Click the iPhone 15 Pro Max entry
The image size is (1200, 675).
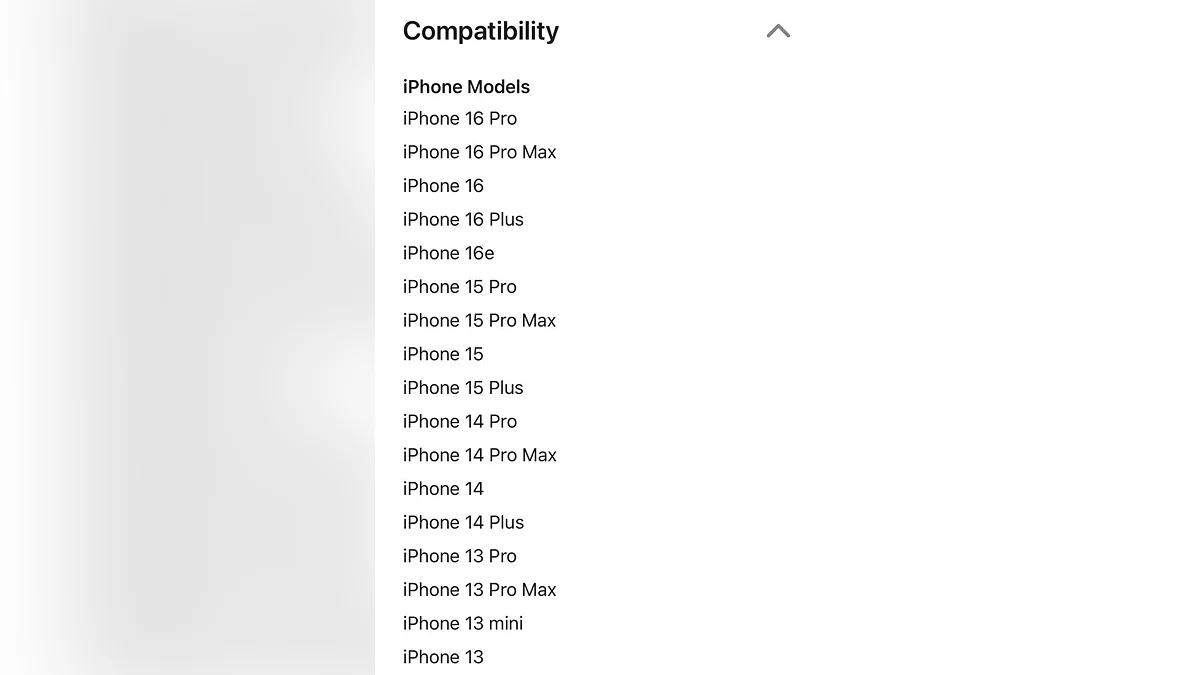(x=479, y=320)
